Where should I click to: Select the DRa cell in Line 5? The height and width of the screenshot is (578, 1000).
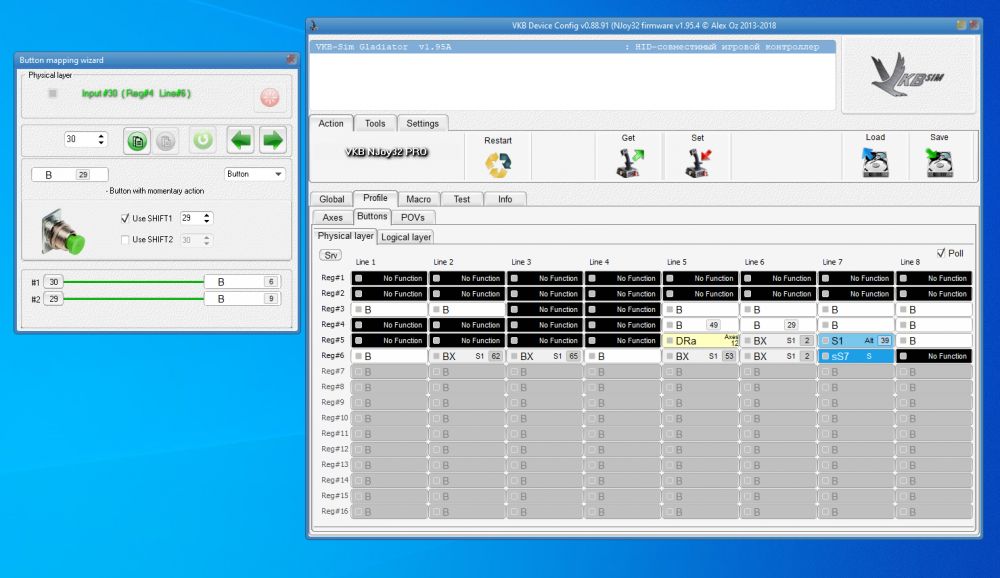pos(700,341)
